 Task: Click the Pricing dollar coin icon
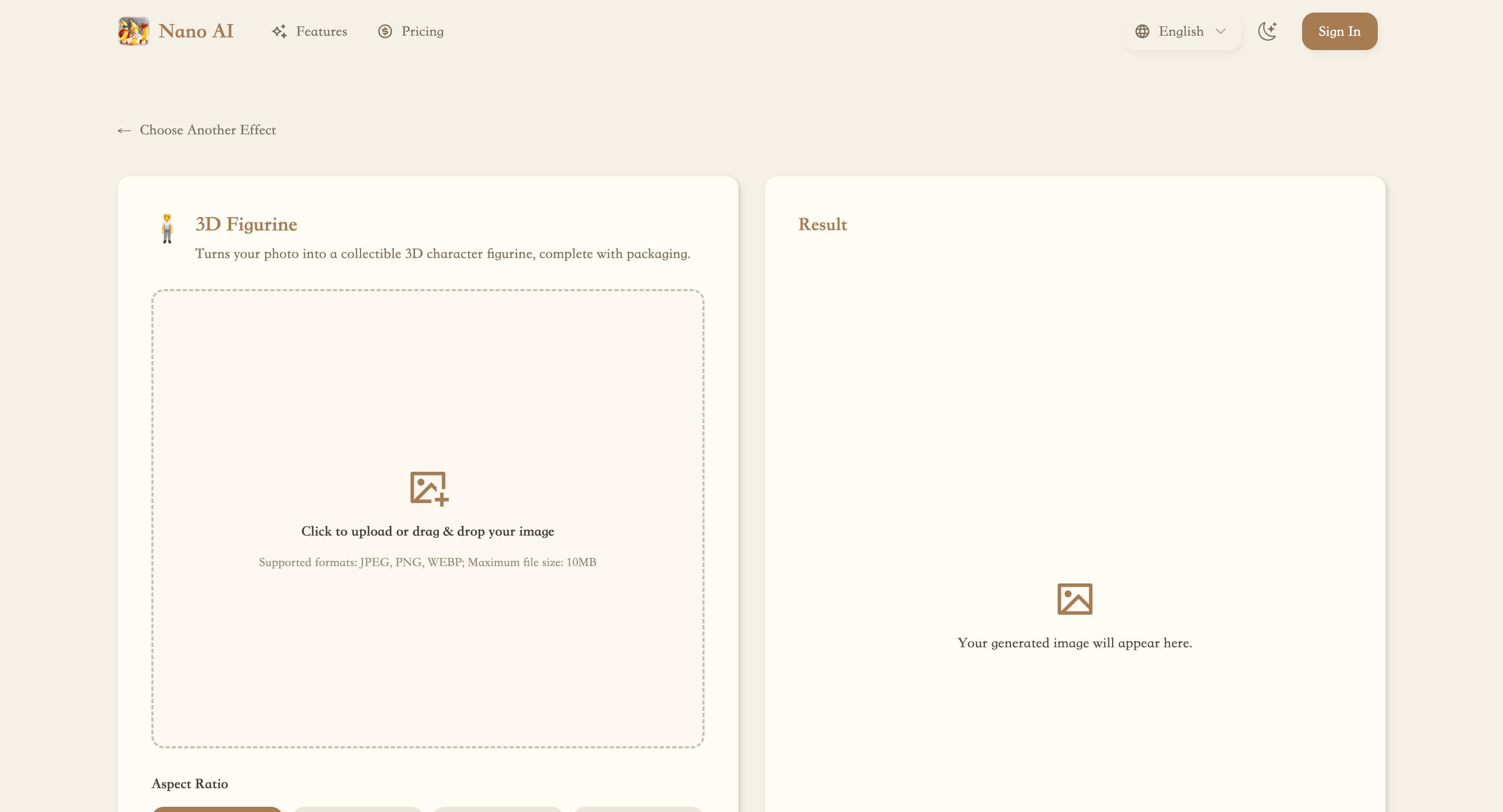[x=385, y=31]
